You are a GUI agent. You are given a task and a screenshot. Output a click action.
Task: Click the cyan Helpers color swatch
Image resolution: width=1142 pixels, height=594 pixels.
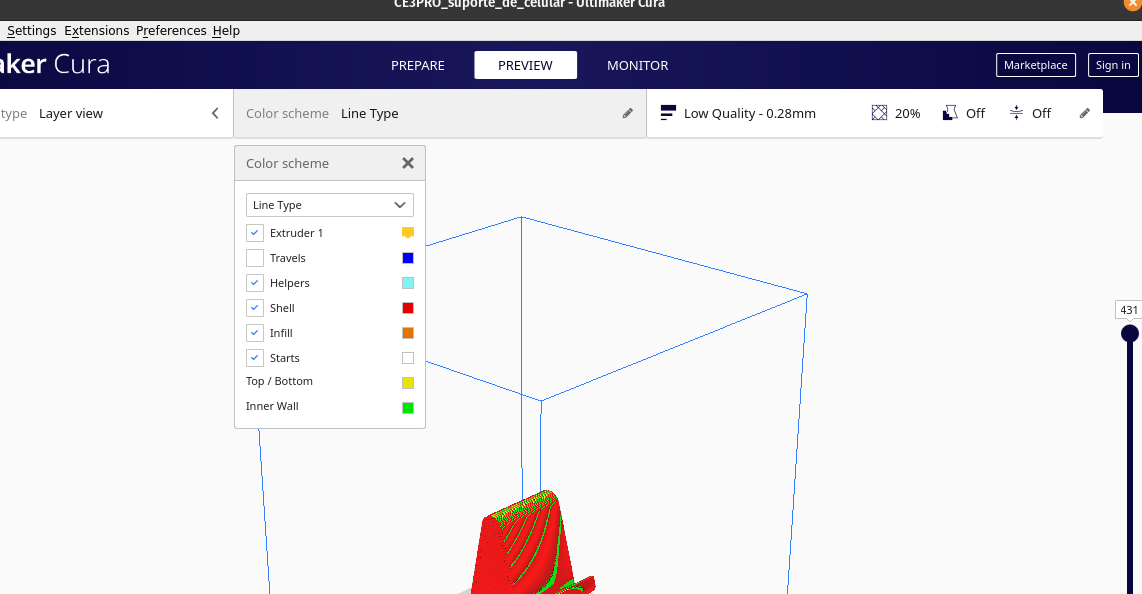point(408,283)
